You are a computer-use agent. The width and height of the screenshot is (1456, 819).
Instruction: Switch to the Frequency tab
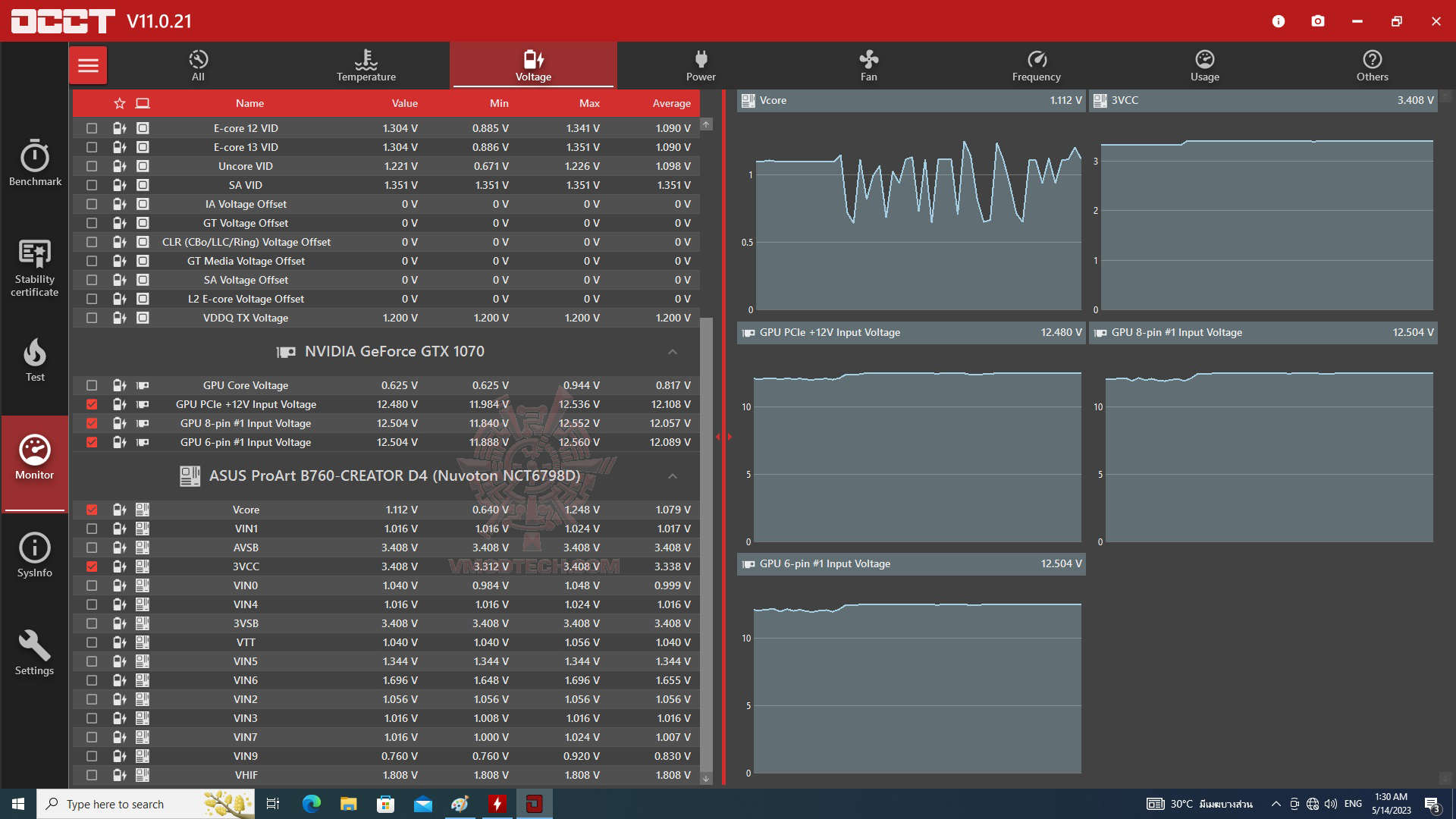coord(1036,65)
